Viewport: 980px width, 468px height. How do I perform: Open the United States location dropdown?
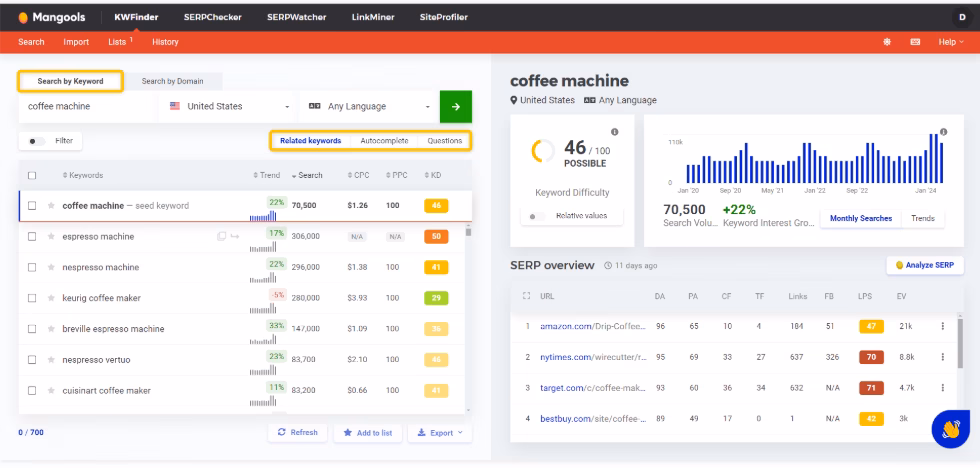coord(230,106)
